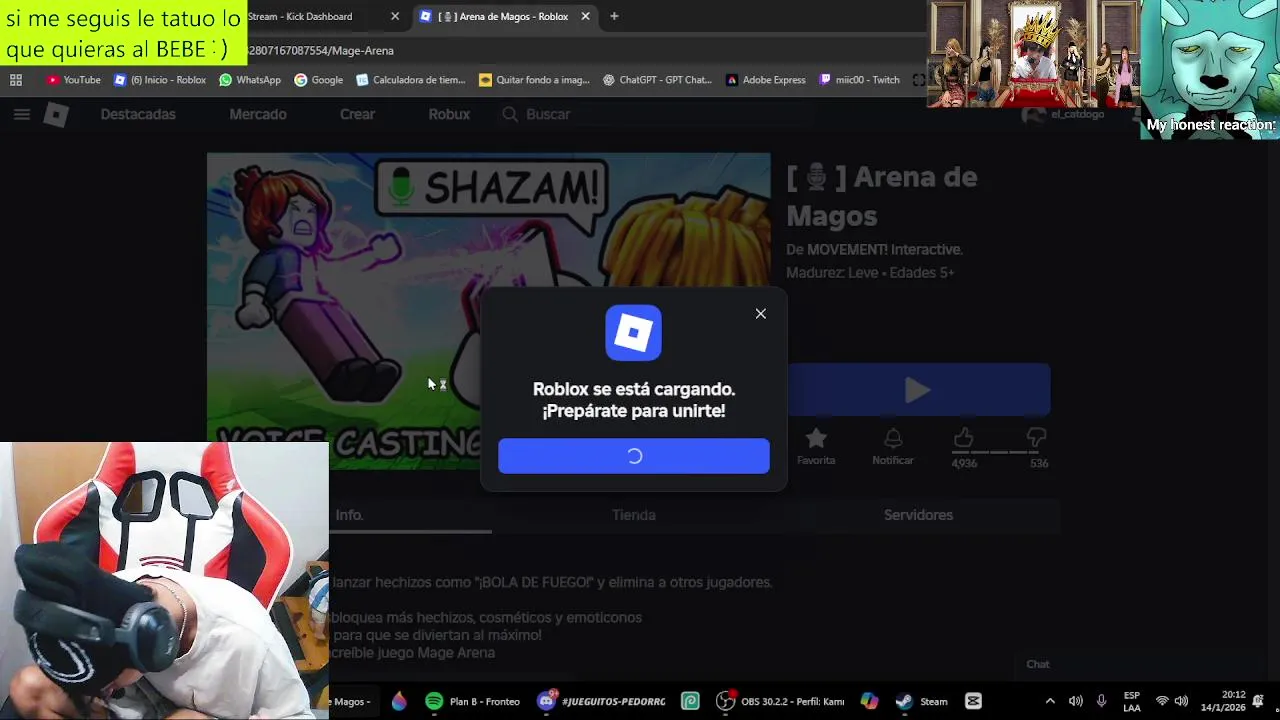Open the miic00 - Twitch bookmark
Image resolution: width=1280 pixels, height=720 pixels.
tap(860, 80)
